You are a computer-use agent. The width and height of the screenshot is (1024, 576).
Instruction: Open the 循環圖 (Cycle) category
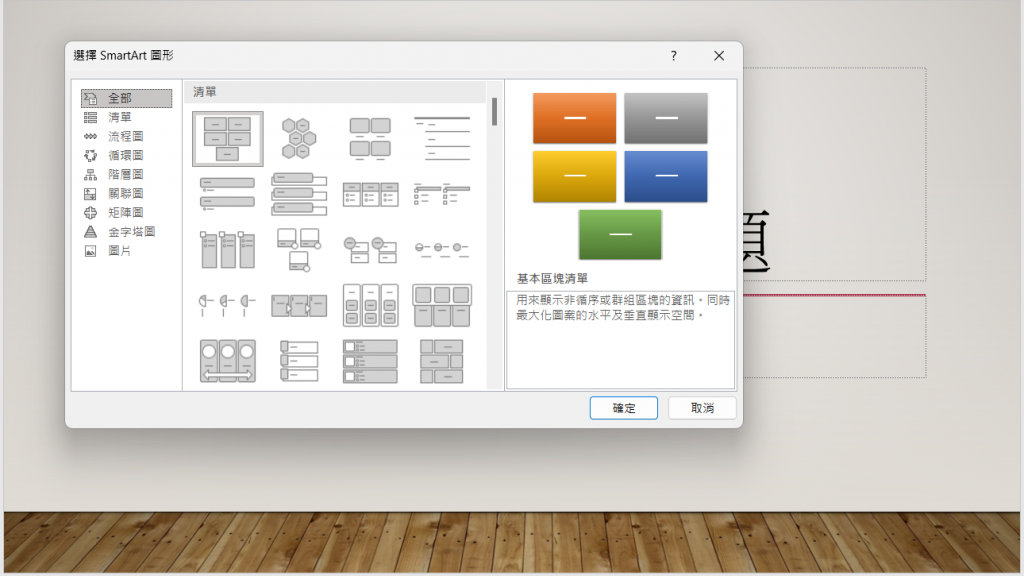click(x=126, y=155)
